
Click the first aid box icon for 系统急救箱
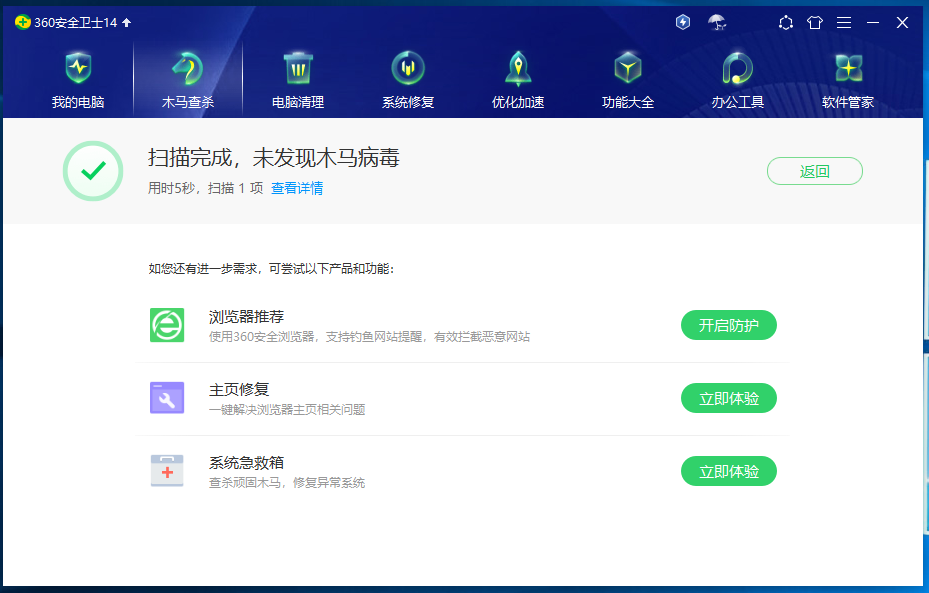[167, 470]
